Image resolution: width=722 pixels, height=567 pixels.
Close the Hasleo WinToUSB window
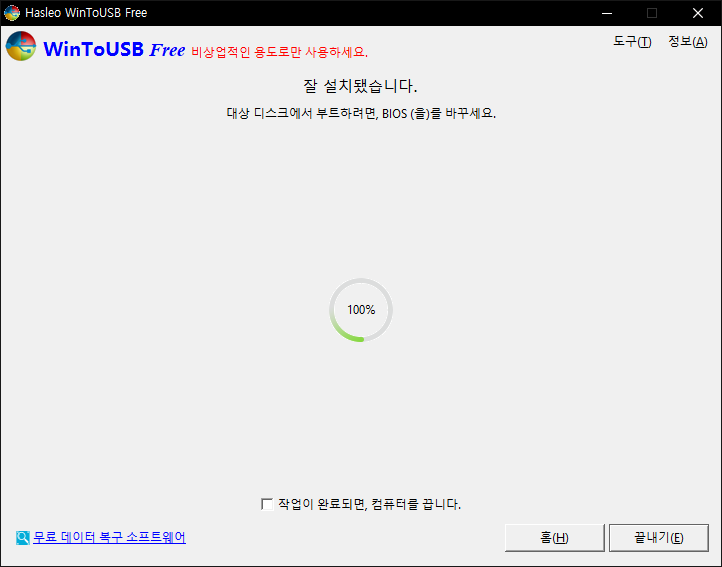(x=698, y=13)
